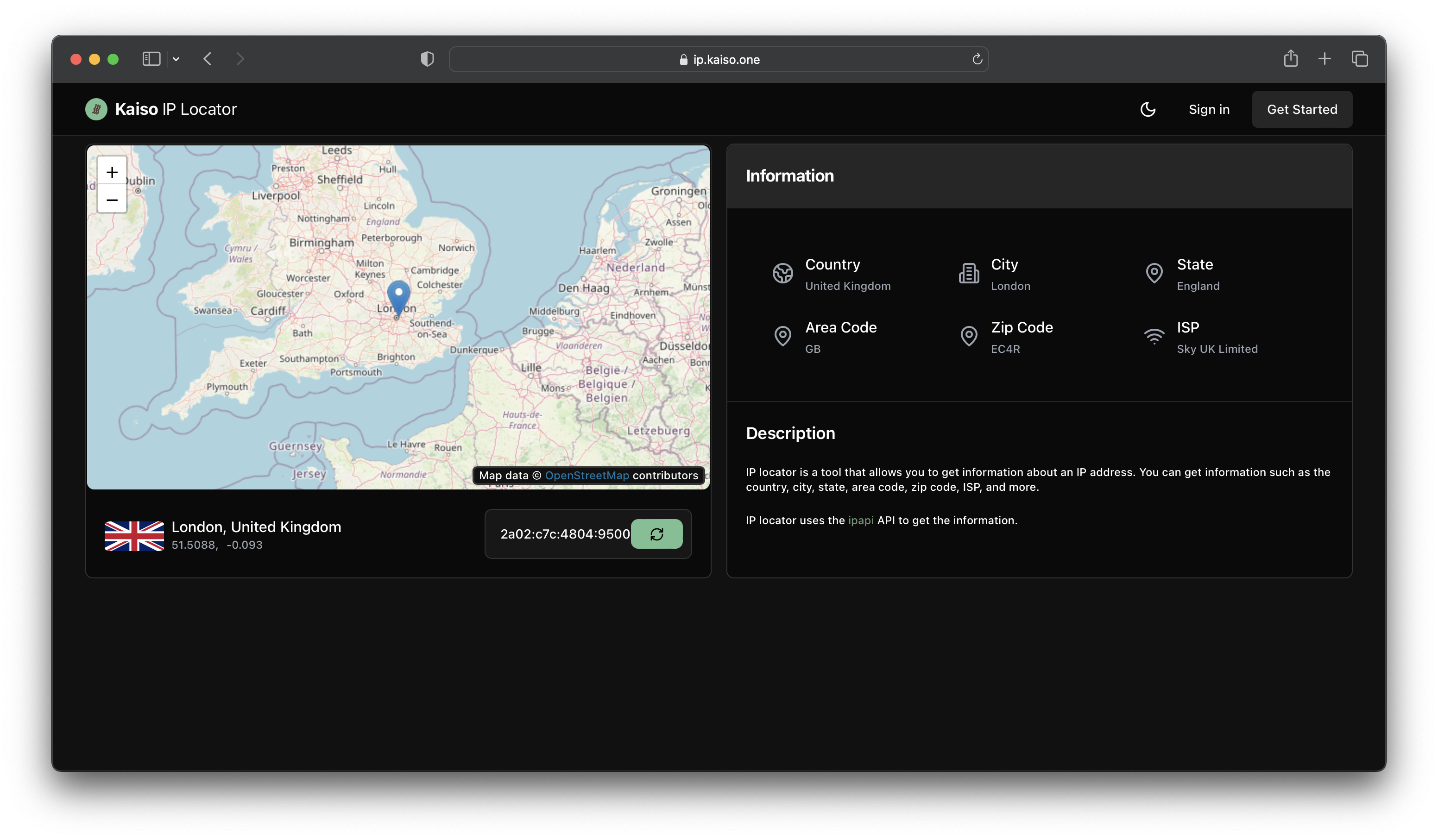Toggle dark mode moon icon
Screen dimensions: 1438x840
(x=1148, y=109)
